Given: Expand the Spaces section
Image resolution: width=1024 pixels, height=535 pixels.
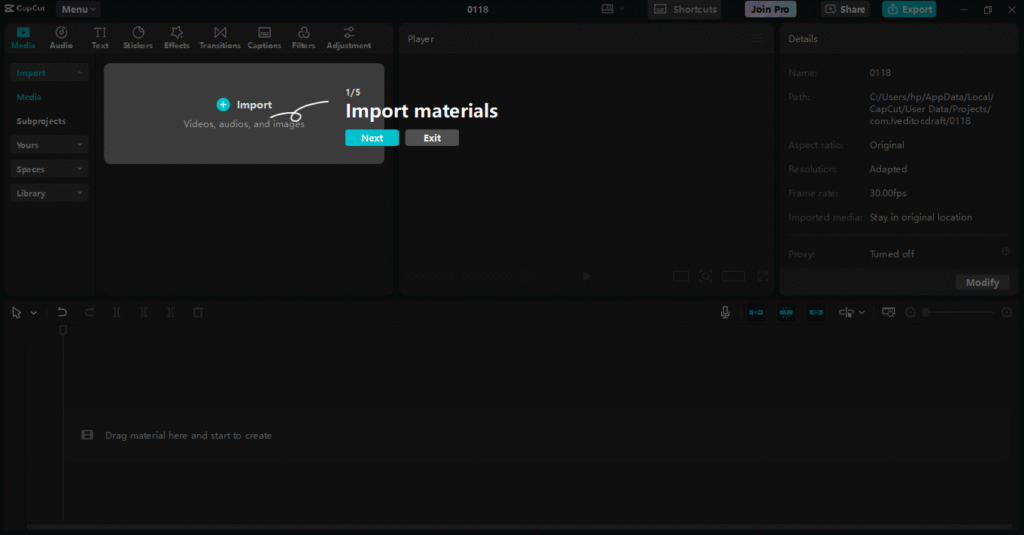Looking at the screenshot, I should (x=49, y=169).
